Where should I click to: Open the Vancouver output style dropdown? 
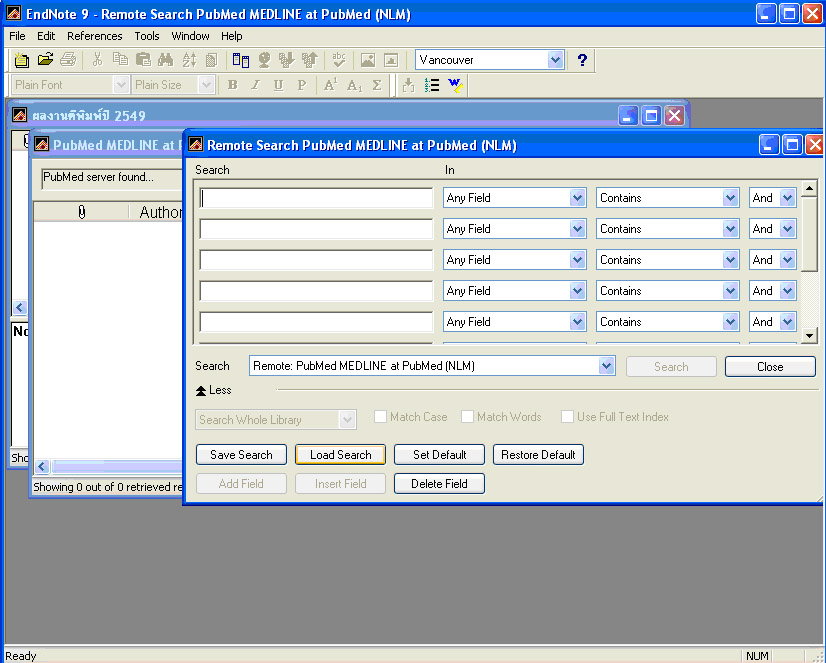tap(555, 60)
